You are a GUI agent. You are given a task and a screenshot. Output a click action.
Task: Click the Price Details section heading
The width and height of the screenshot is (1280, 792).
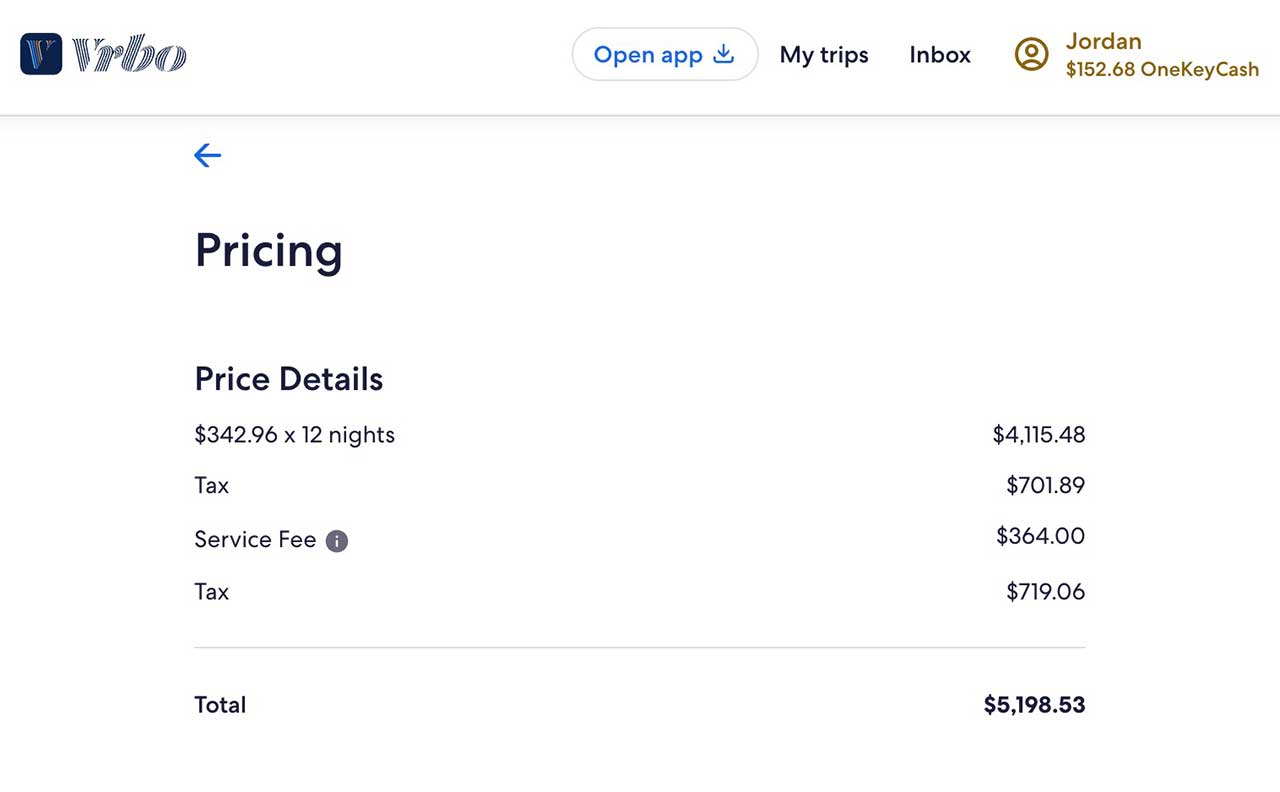pos(289,379)
